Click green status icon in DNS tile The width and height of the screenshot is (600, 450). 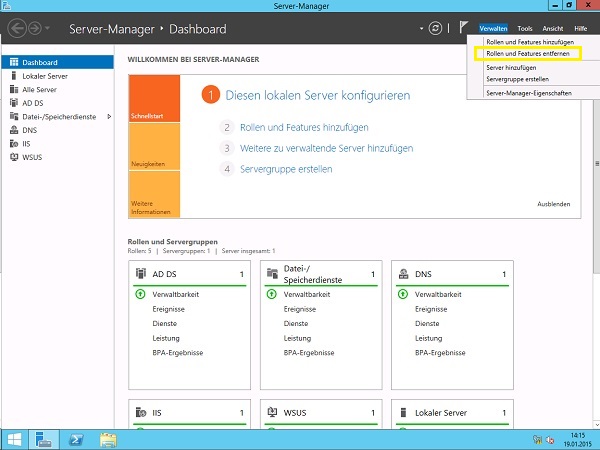403,294
